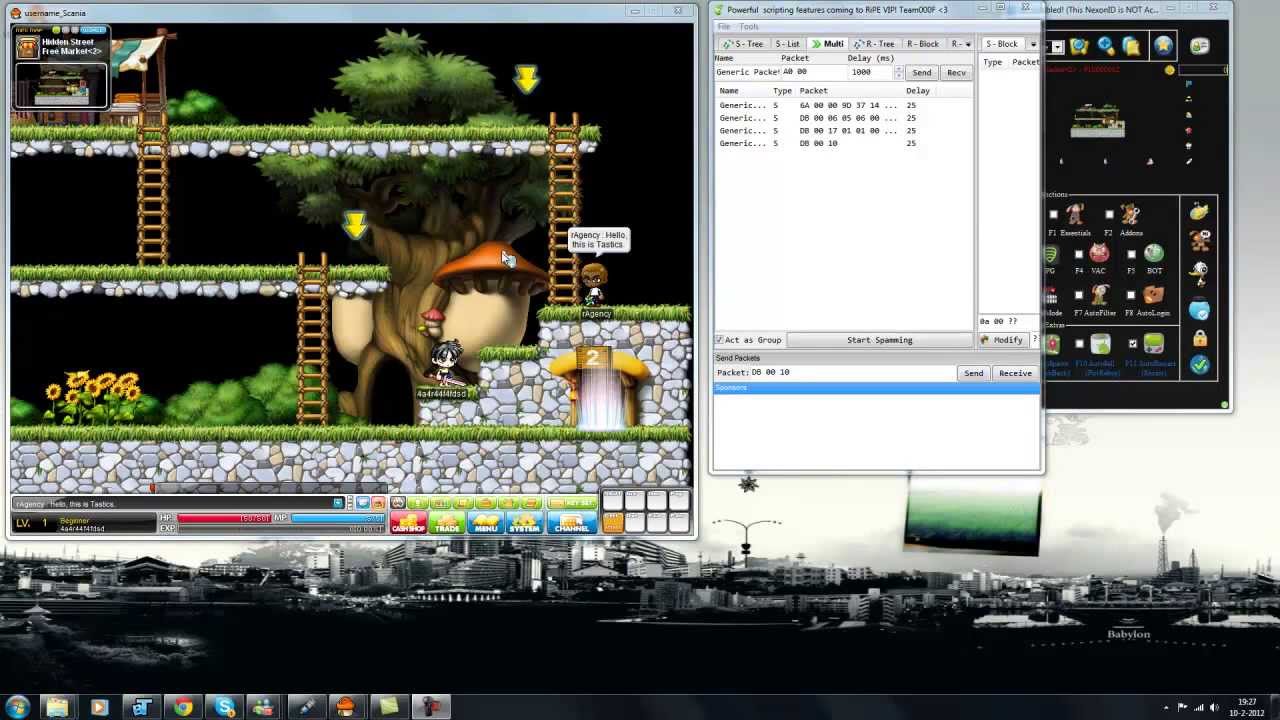
Task: Open the MapleStory mushroom taskbar icon
Action: pyautogui.click(x=345, y=707)
